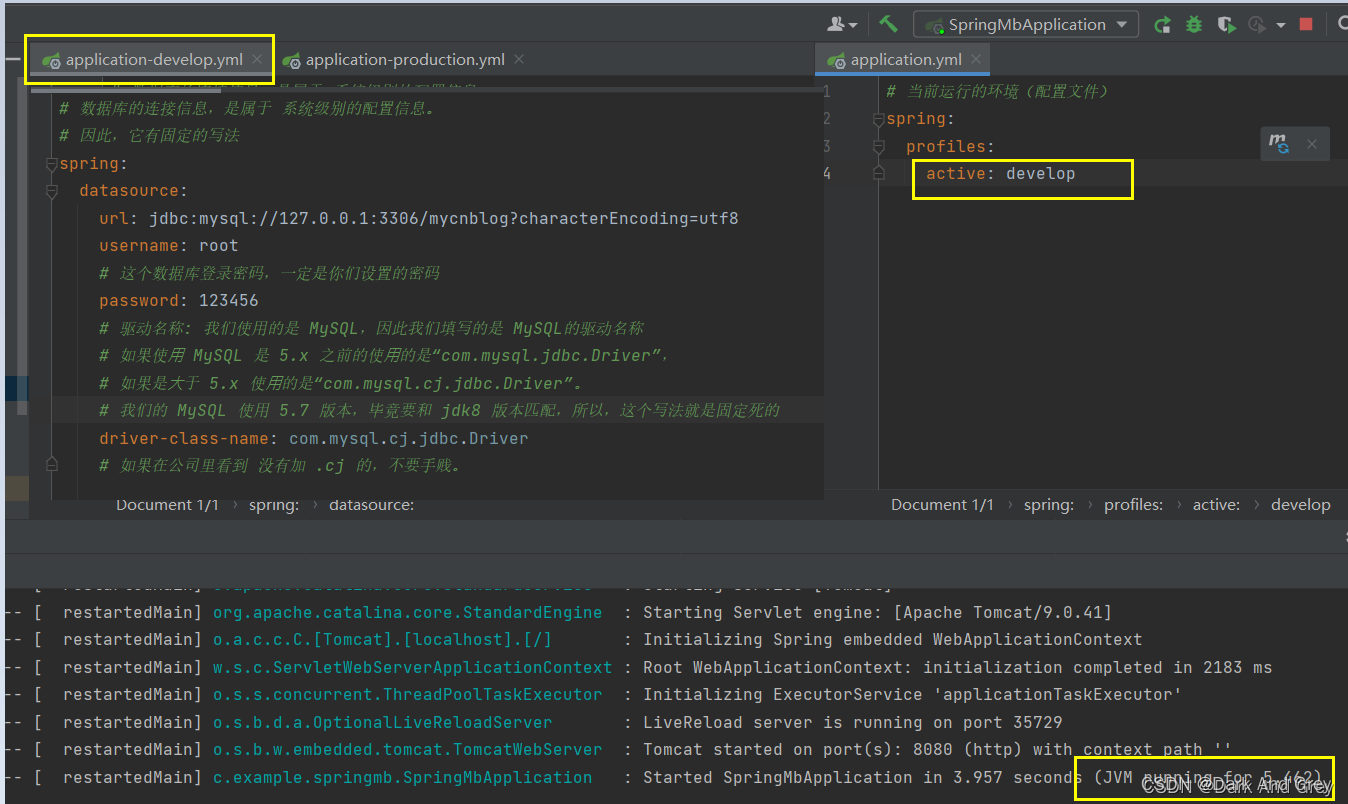Click the active: develop value line
The image size is (1348, 804).
click(1001, 173)
